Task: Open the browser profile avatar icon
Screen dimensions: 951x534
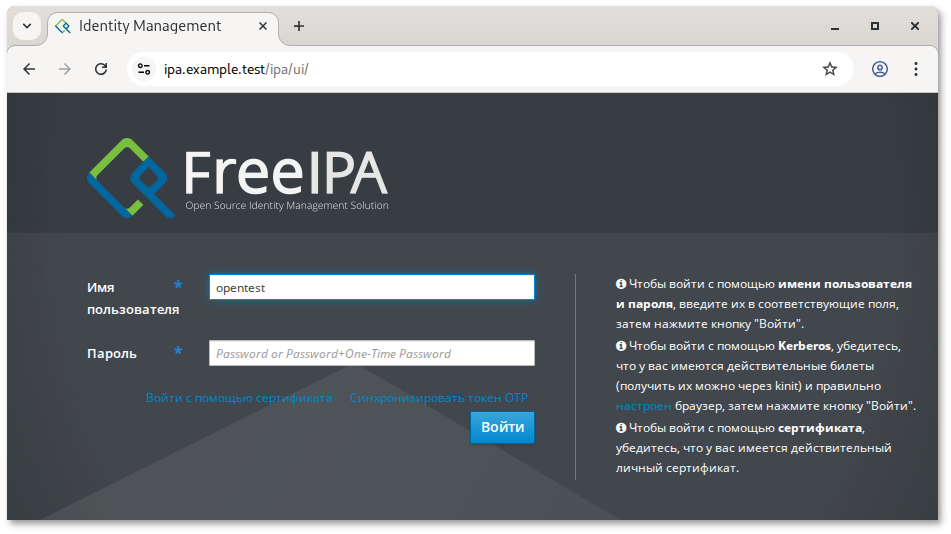Action: tap(880, 69)
